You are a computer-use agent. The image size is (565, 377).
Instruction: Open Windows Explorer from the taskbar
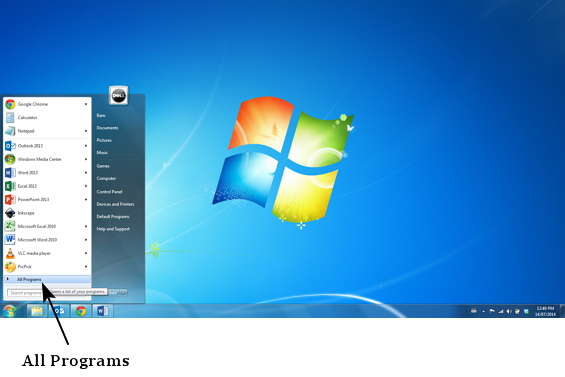tap(37, 311)
